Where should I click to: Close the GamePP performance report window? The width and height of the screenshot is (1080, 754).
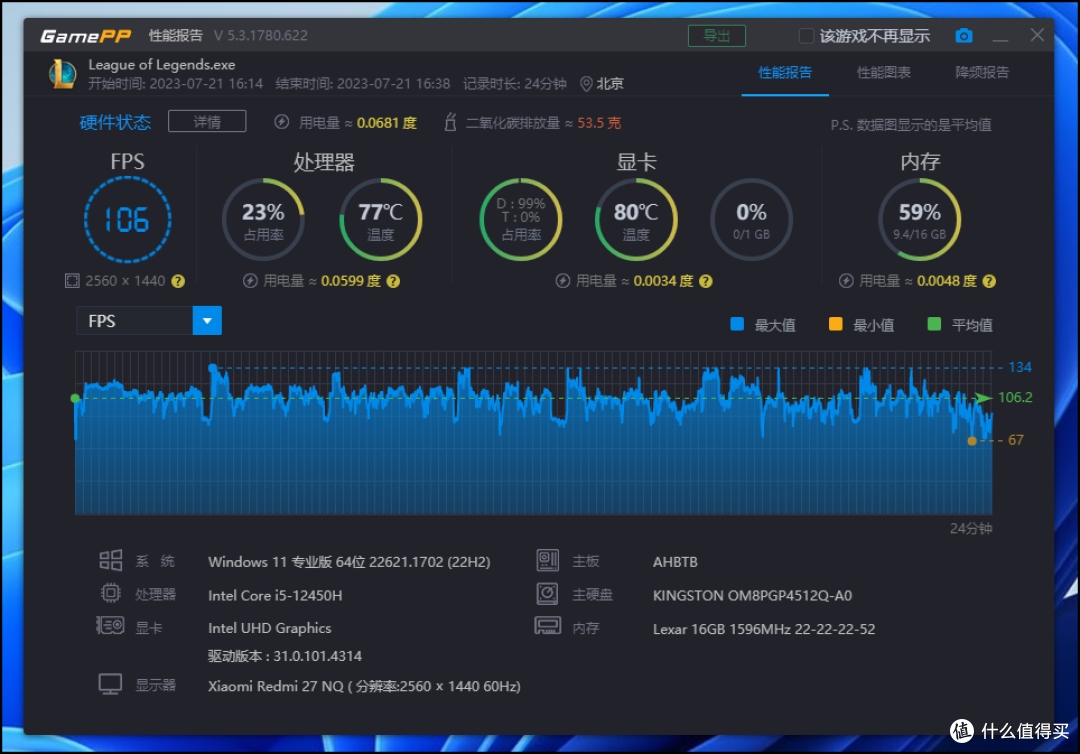1037,35
